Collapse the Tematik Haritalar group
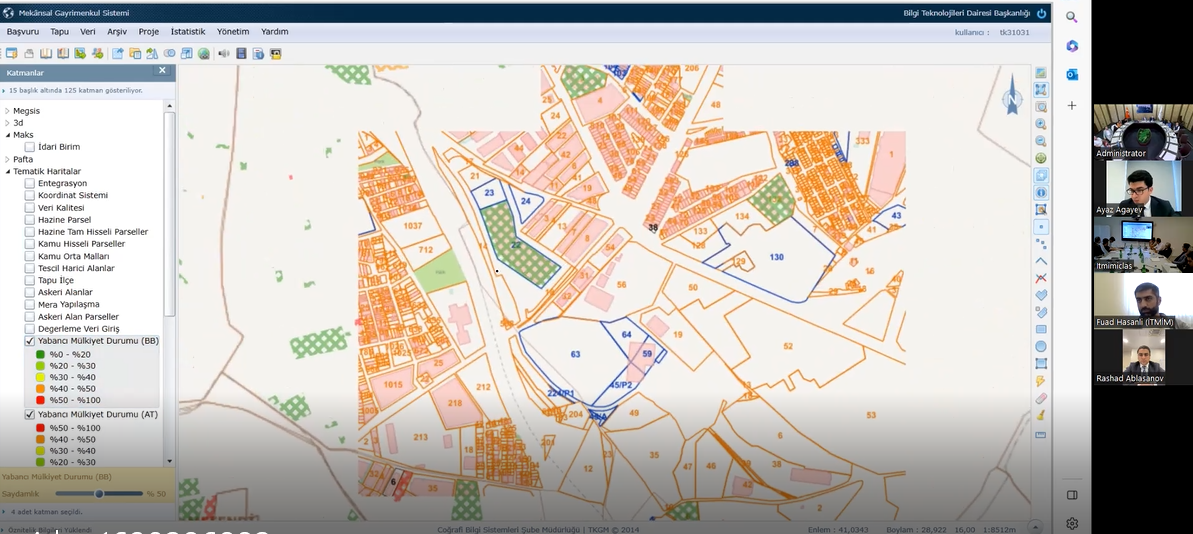 7,171
